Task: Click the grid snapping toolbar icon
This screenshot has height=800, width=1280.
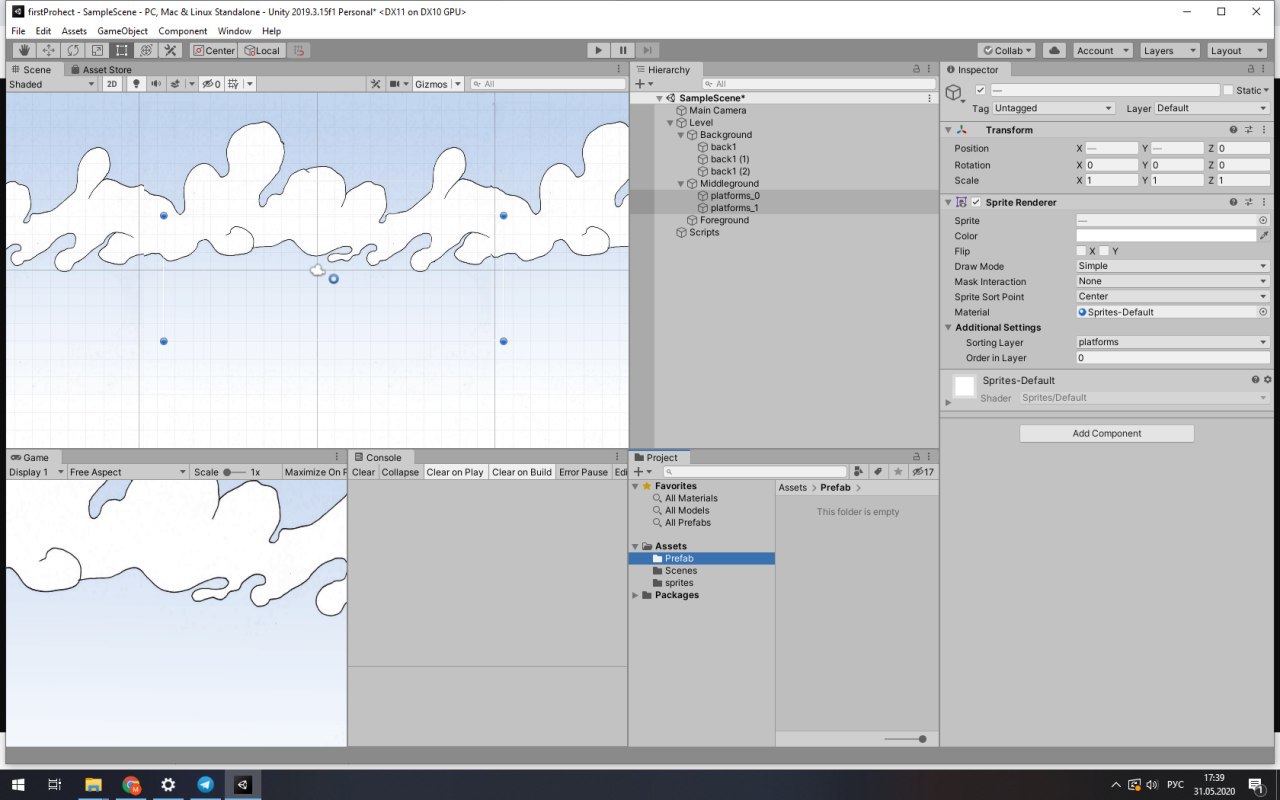Action: pos(298,50)
